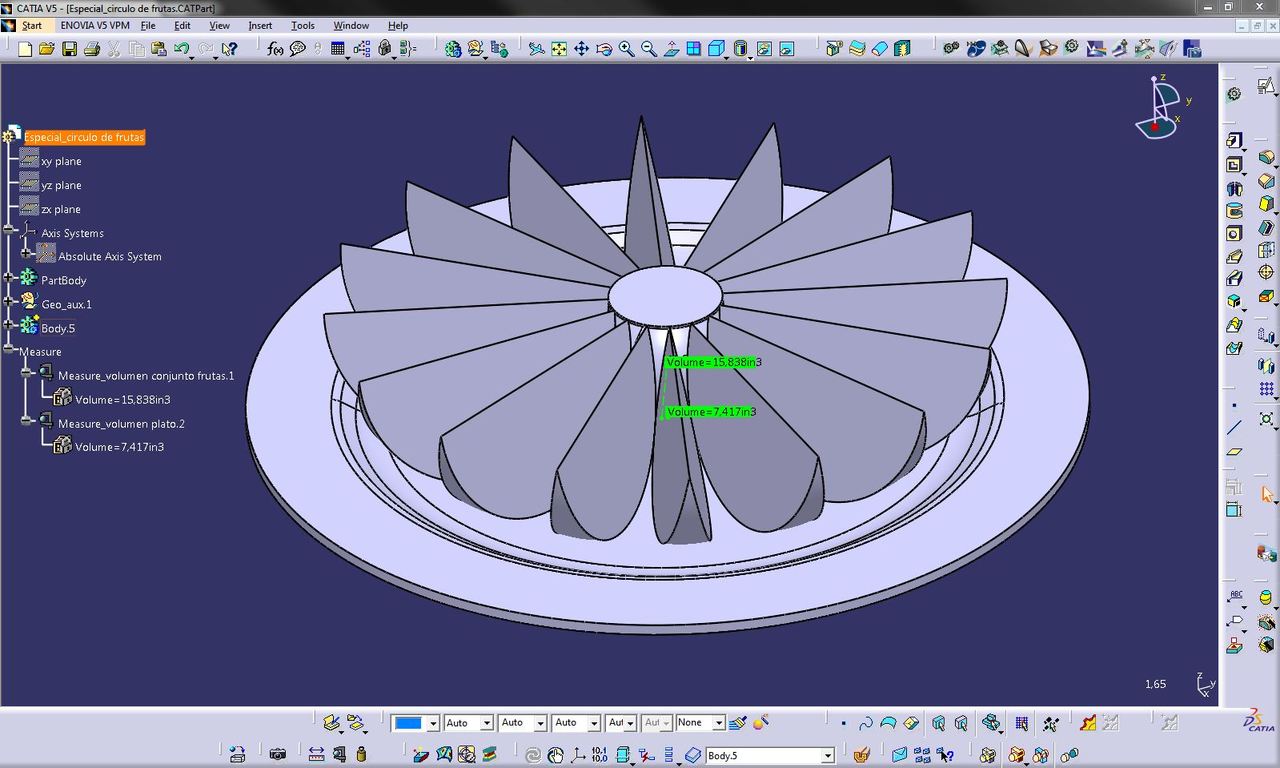Expand the Body.5 tree node
This screenshot has height=768, width=1280.
pos(9,326)
